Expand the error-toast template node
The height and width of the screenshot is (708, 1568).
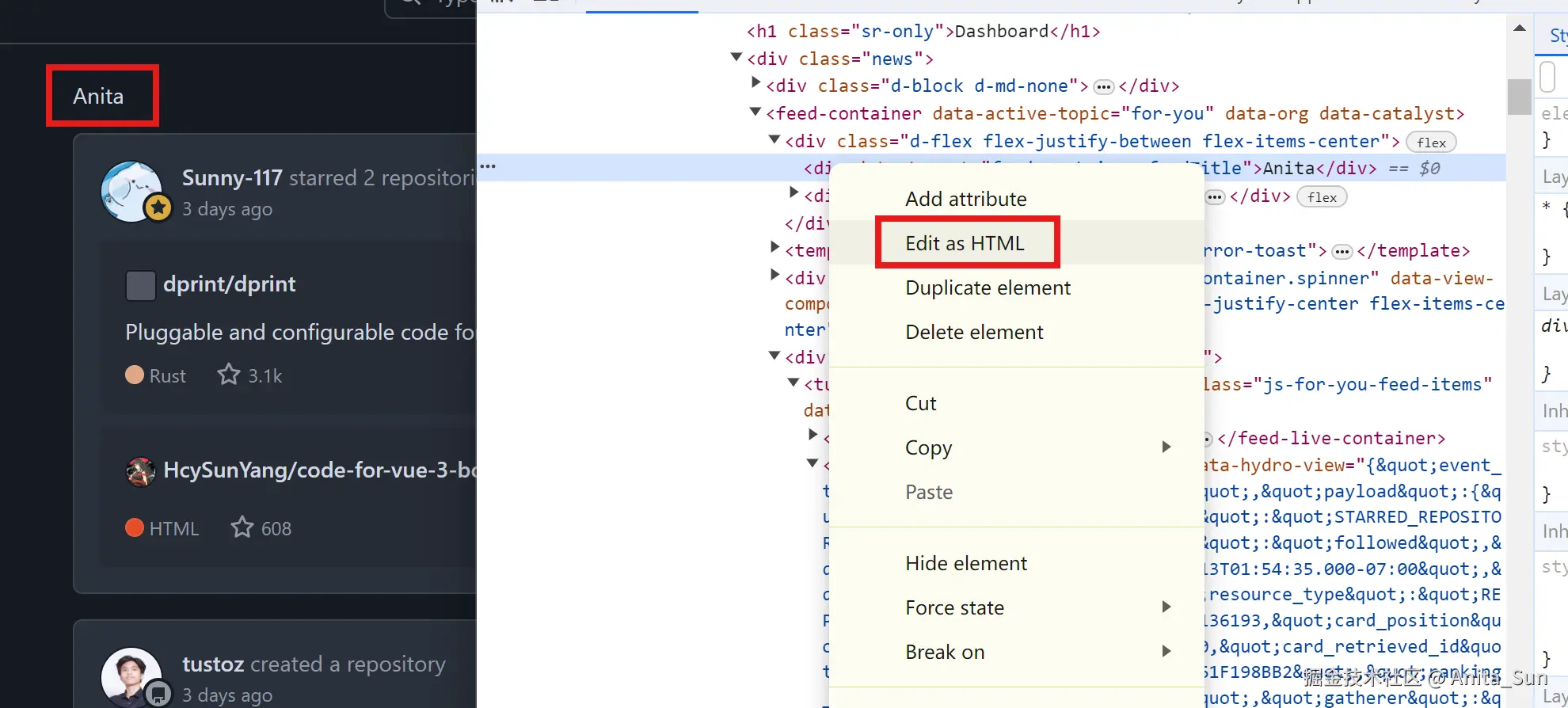(x=775, y=247)
